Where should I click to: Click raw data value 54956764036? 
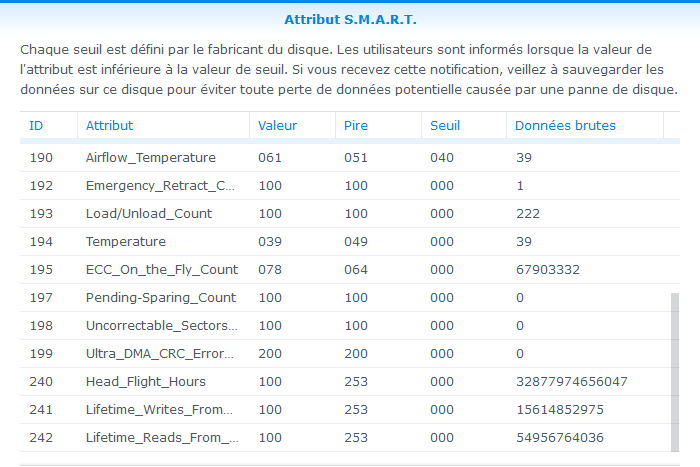coord(560,438)
